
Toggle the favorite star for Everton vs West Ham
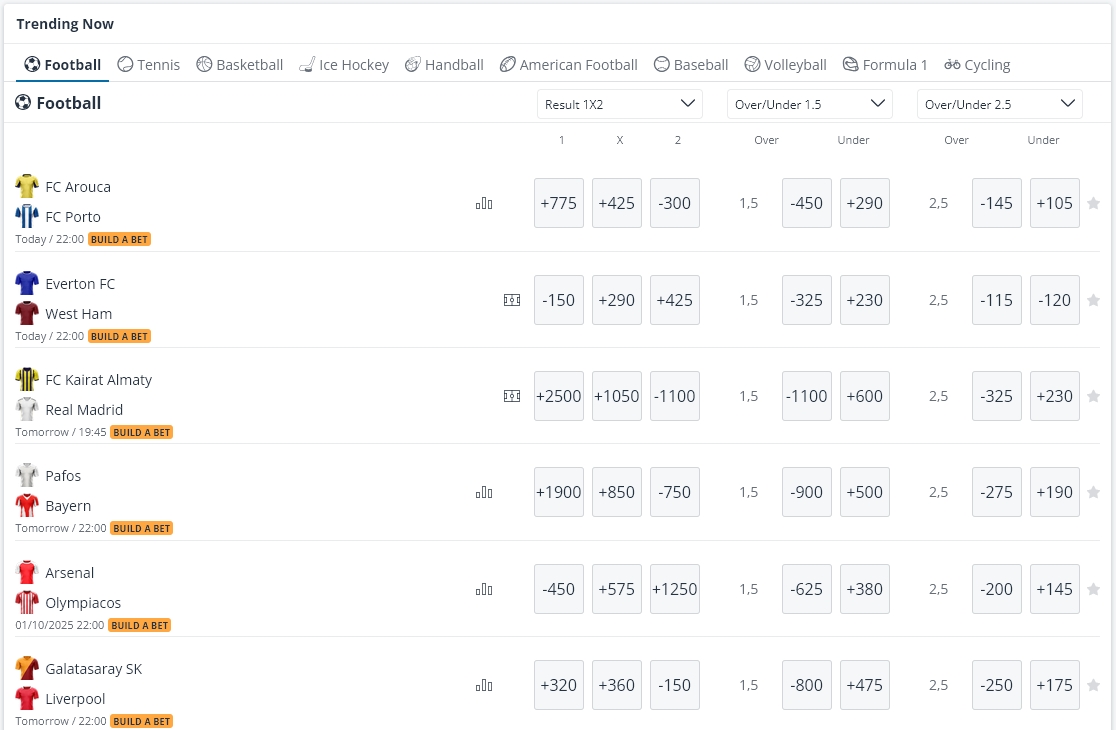coord(1093,300)
